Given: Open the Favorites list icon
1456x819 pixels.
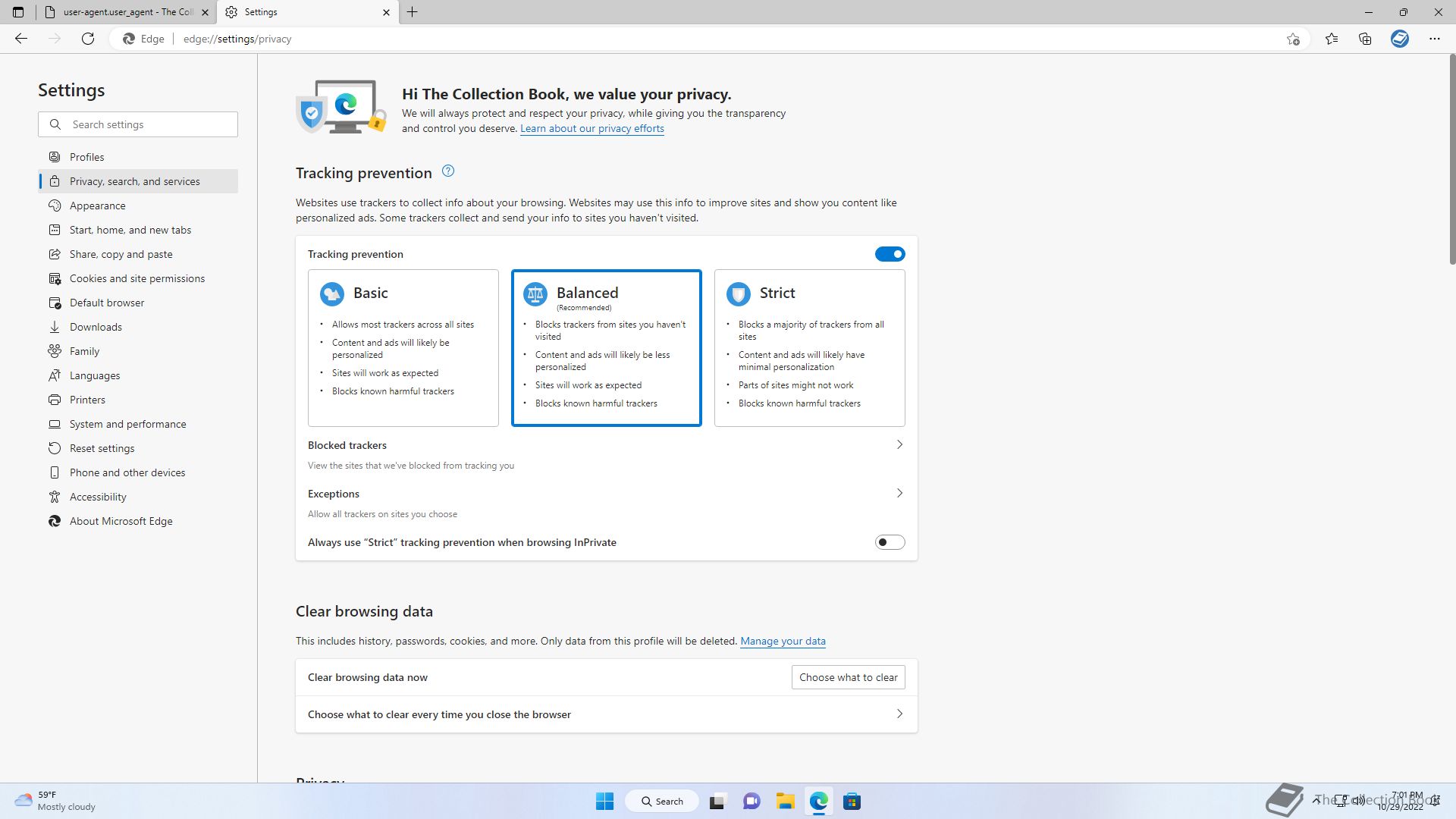Looking at the screenshot, I should pos(1332,39).
